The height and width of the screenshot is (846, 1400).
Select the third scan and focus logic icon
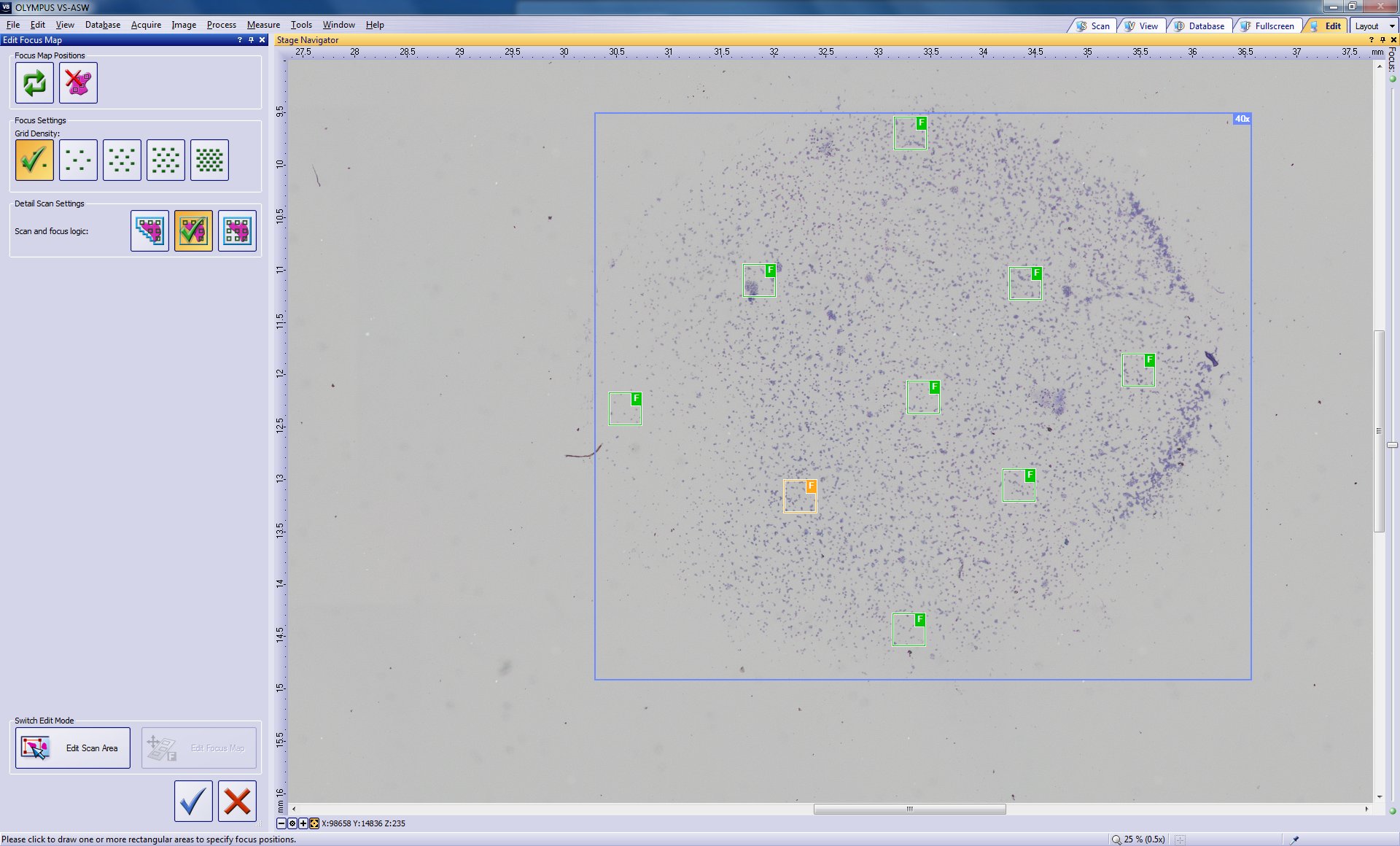point(237,231)
